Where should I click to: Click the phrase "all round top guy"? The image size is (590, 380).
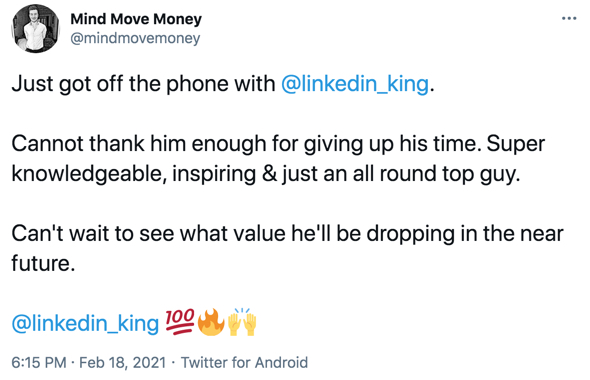[x=436, y=174]
